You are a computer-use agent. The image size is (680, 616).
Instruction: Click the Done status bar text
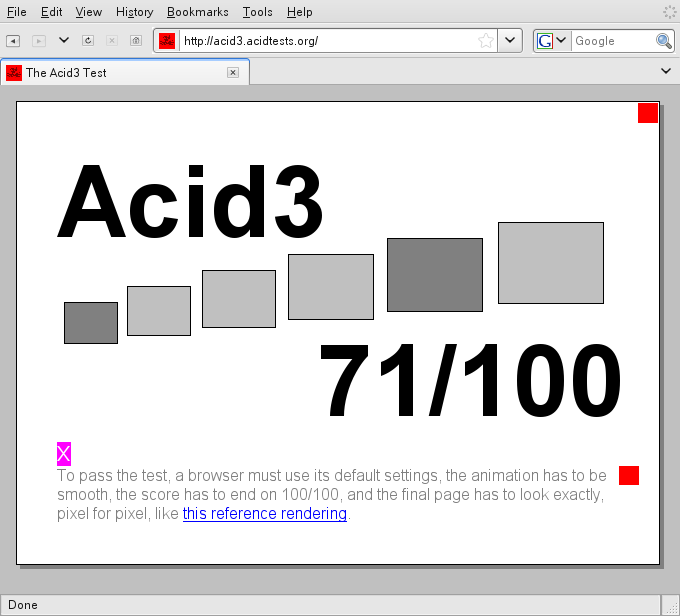coord(23,605)
